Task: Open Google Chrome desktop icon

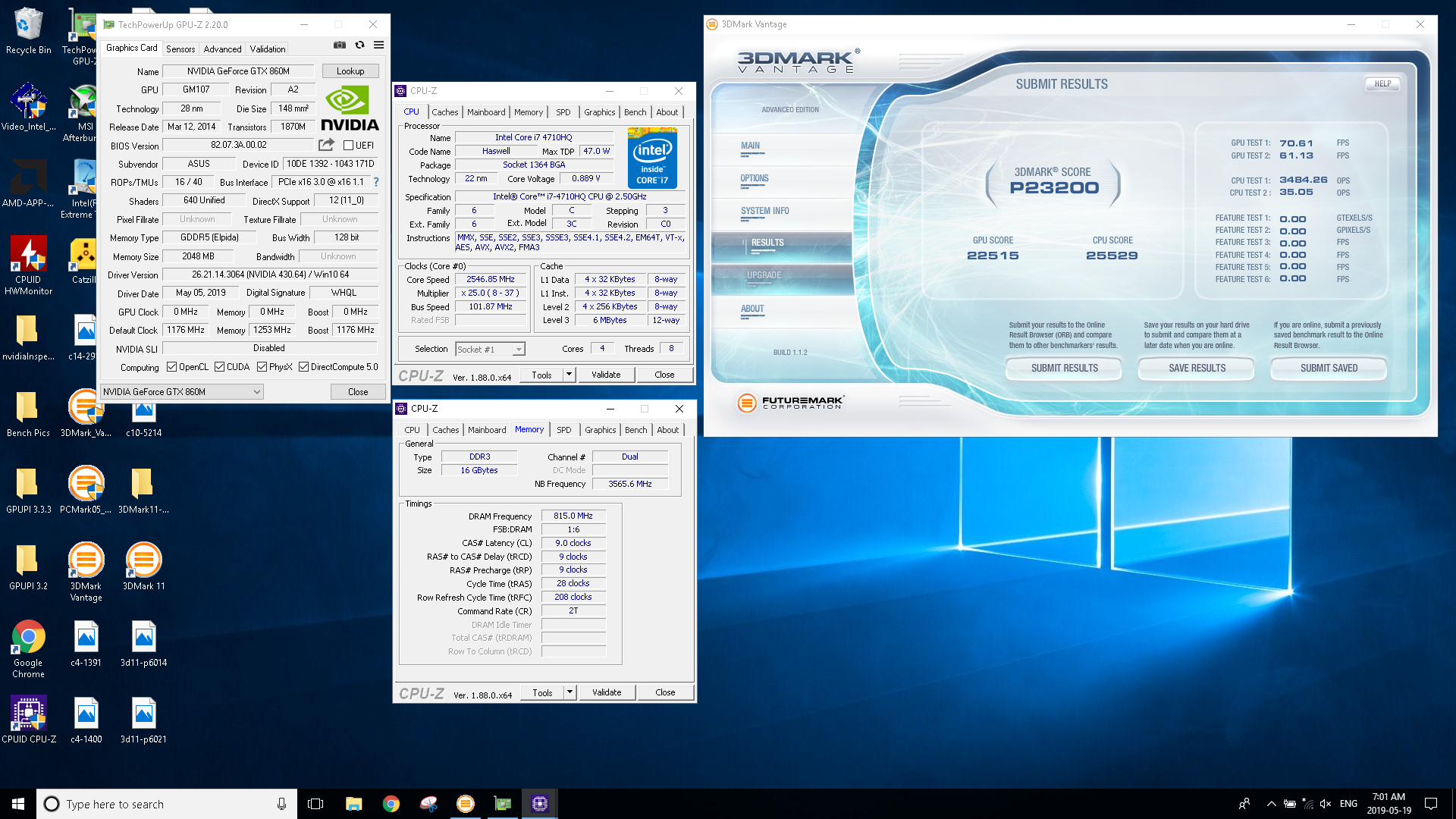Action: (x=28, y=648)
